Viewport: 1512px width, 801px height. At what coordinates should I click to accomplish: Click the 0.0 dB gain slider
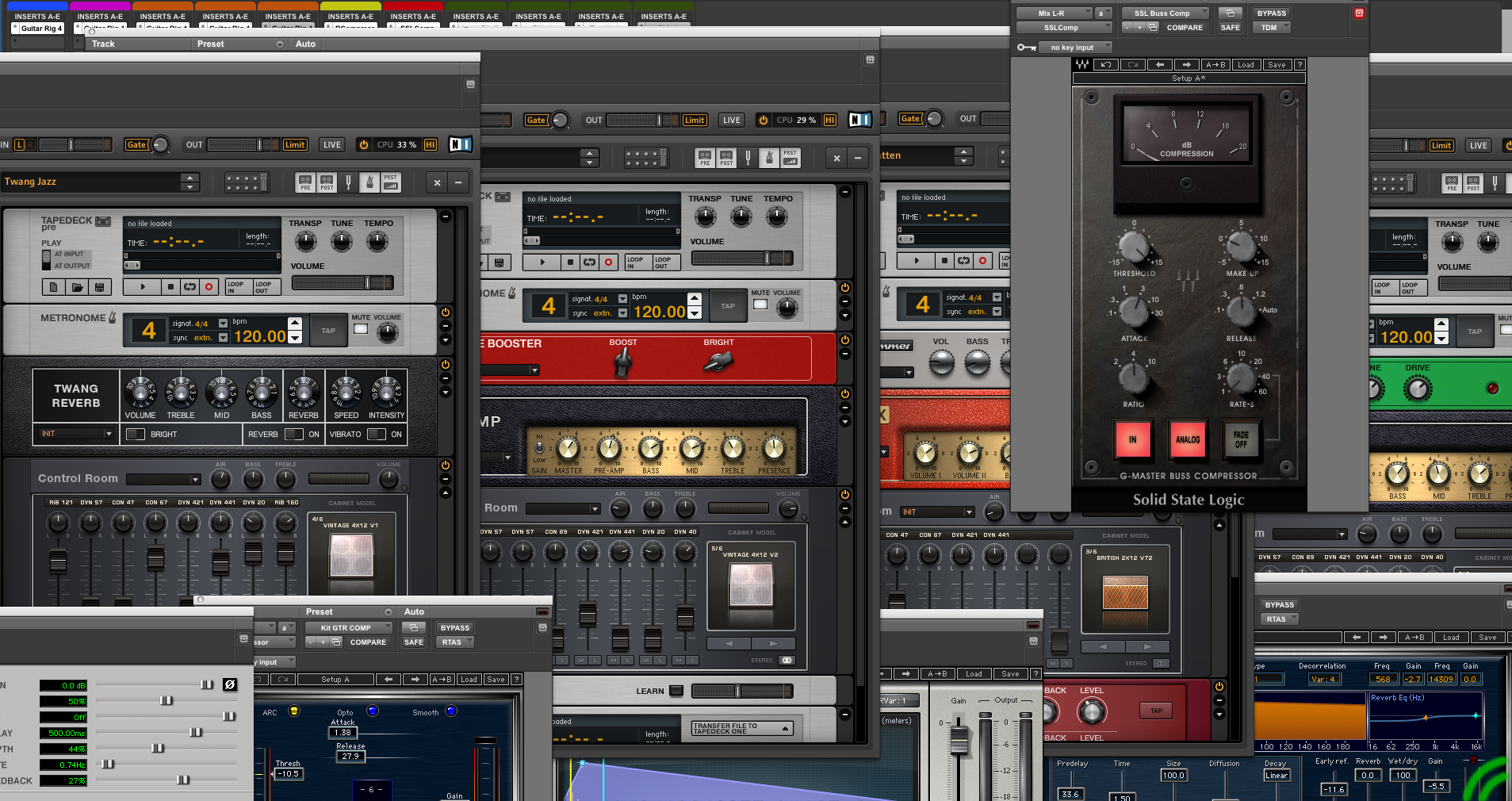tap(155, 685)
